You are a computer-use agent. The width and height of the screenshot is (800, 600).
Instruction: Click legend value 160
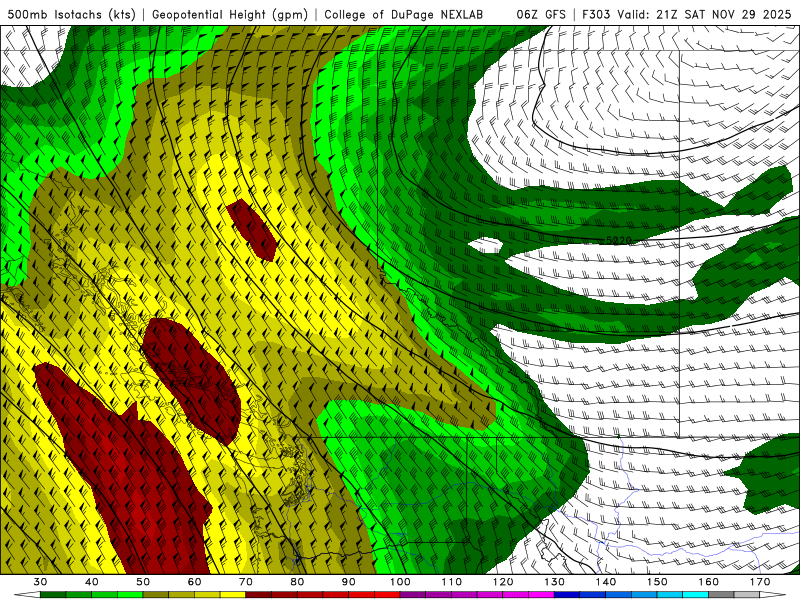click(708, 582)
